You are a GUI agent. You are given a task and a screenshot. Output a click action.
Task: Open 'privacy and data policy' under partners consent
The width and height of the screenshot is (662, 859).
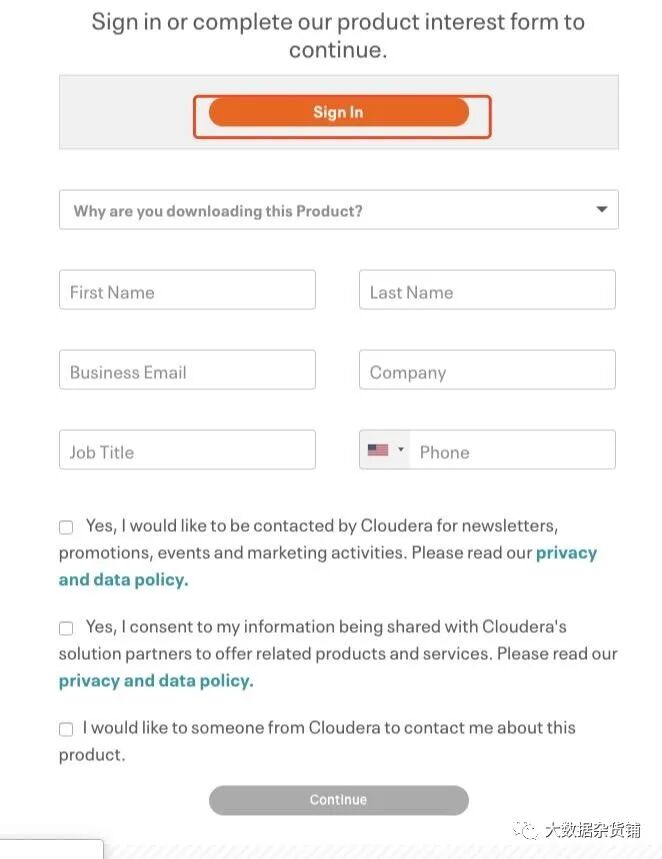click(x=156, y=681)
